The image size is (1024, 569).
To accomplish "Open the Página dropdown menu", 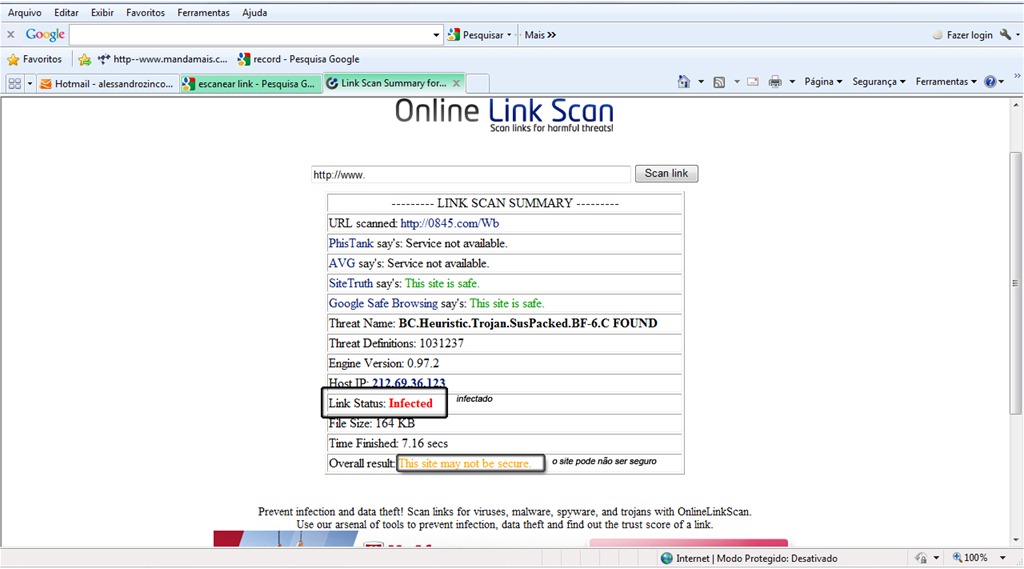I will [823, 82].
